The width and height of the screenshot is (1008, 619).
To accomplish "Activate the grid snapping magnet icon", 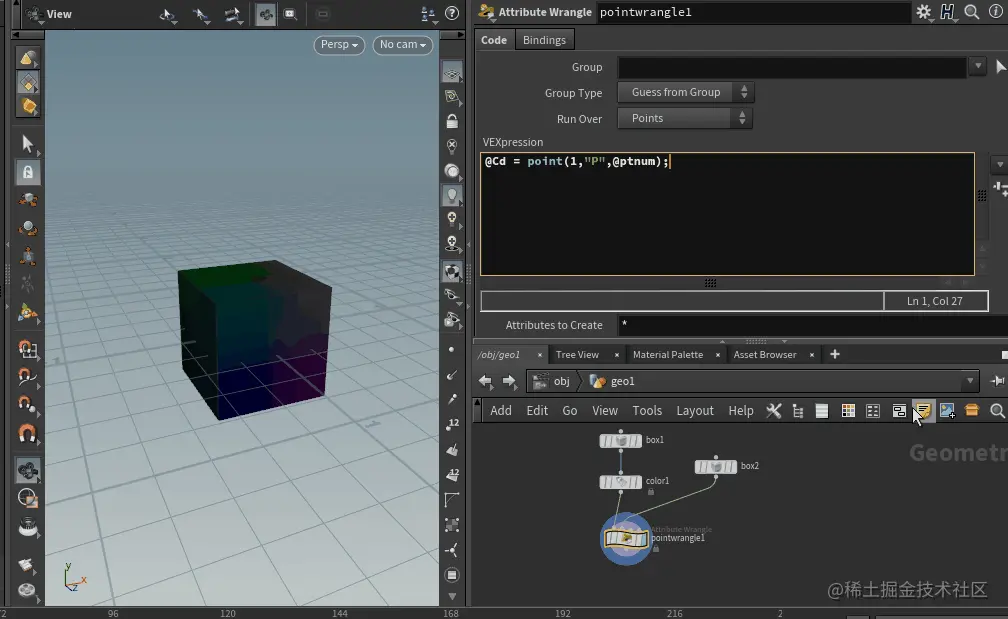I will [27, 349].
